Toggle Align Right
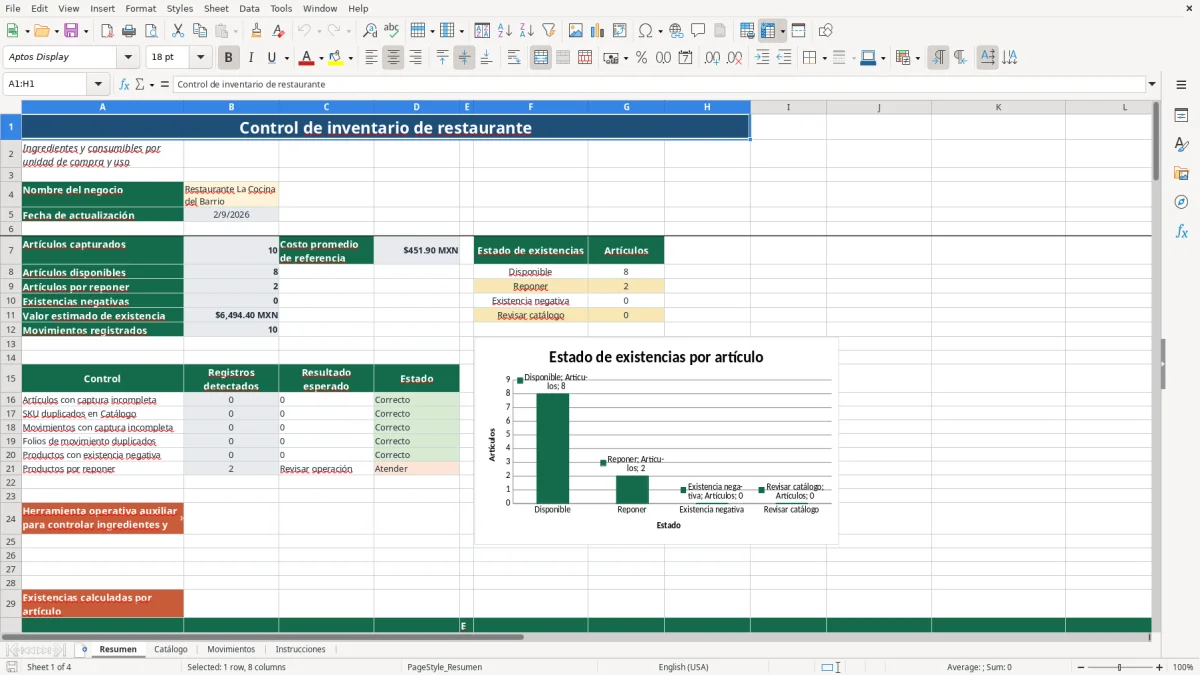Viewport: 1200px width, 675px height. pyautogui.click(x=415, y=58)
